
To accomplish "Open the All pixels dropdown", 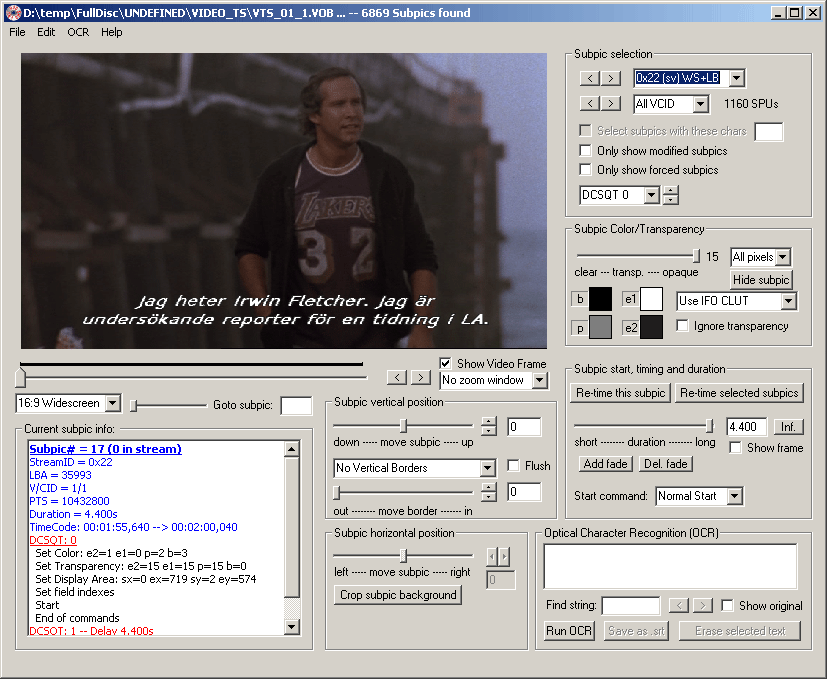I will [783, 257].
